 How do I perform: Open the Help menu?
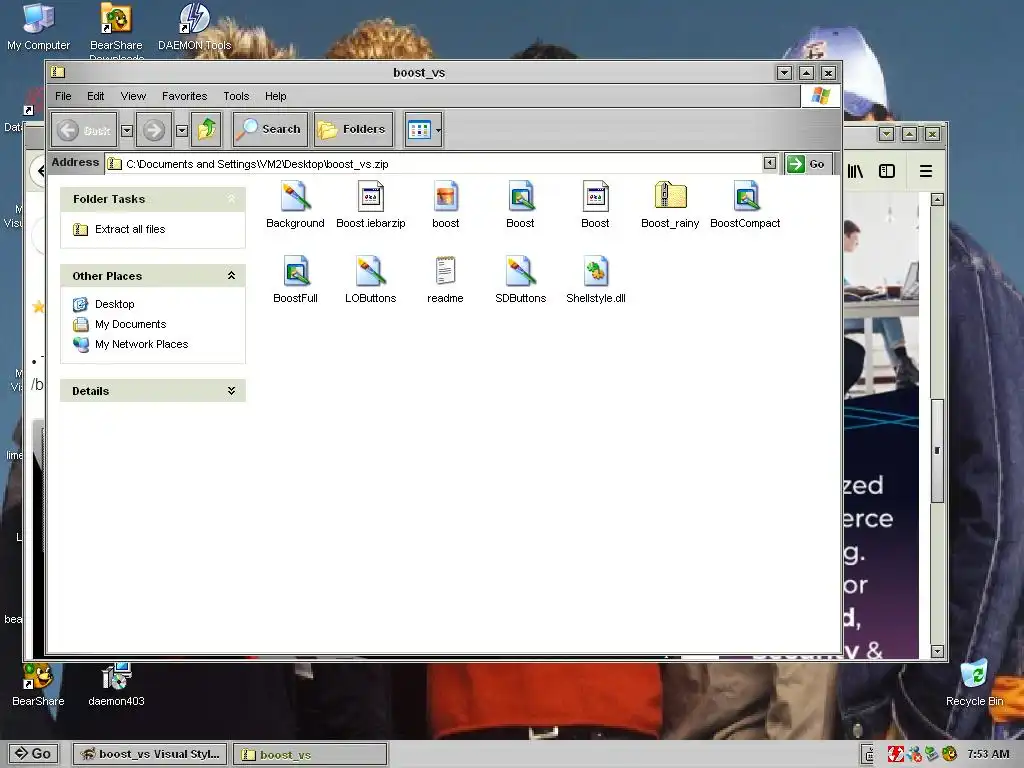pos(276,96)
